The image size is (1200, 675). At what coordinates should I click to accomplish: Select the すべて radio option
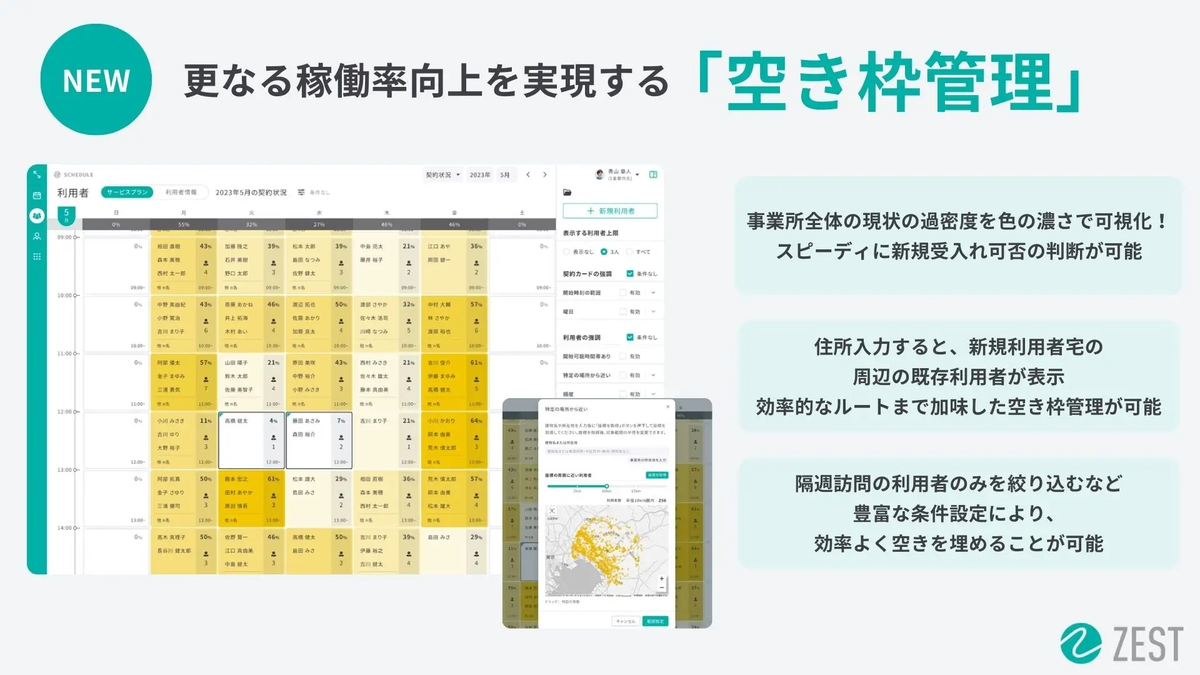click(x=629, y=252)
